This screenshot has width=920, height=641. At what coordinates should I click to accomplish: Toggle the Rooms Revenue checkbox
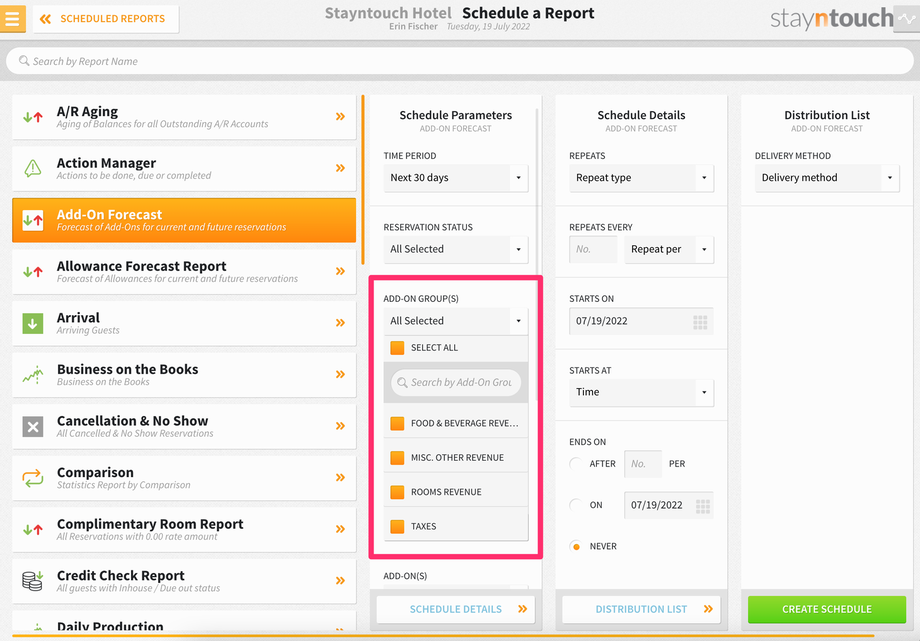pos(397,492)
